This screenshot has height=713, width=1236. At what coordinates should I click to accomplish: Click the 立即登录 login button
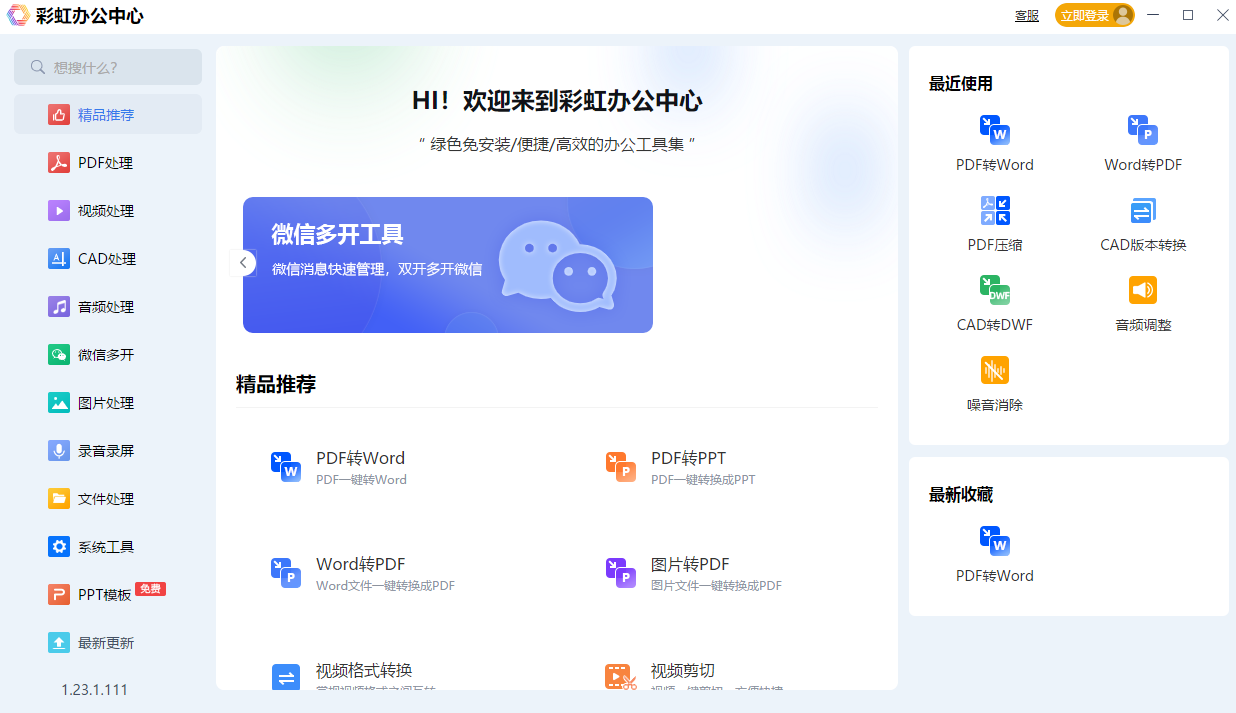[x=1085, y=16]
